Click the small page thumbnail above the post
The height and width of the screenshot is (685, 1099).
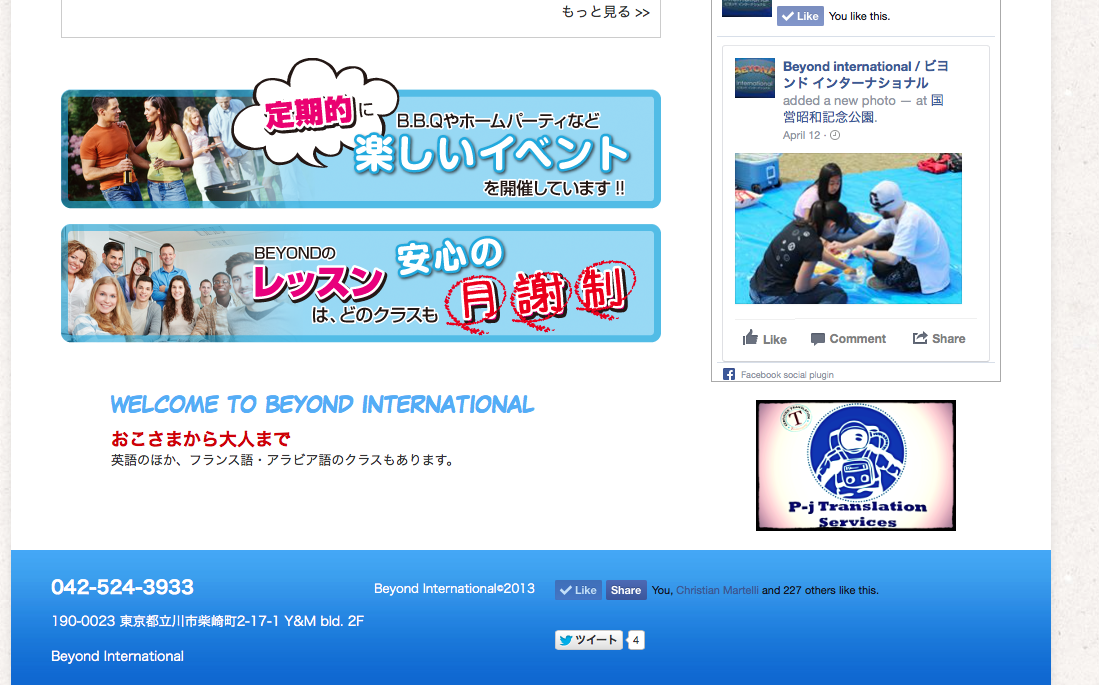point(746,8)
